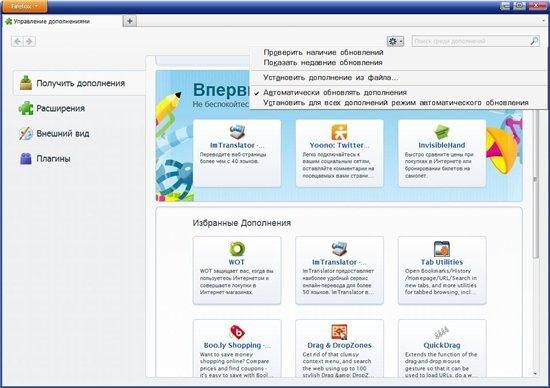Open ImTranslator title link in banner
550x388 pixels.
click(x=237, y=145)
